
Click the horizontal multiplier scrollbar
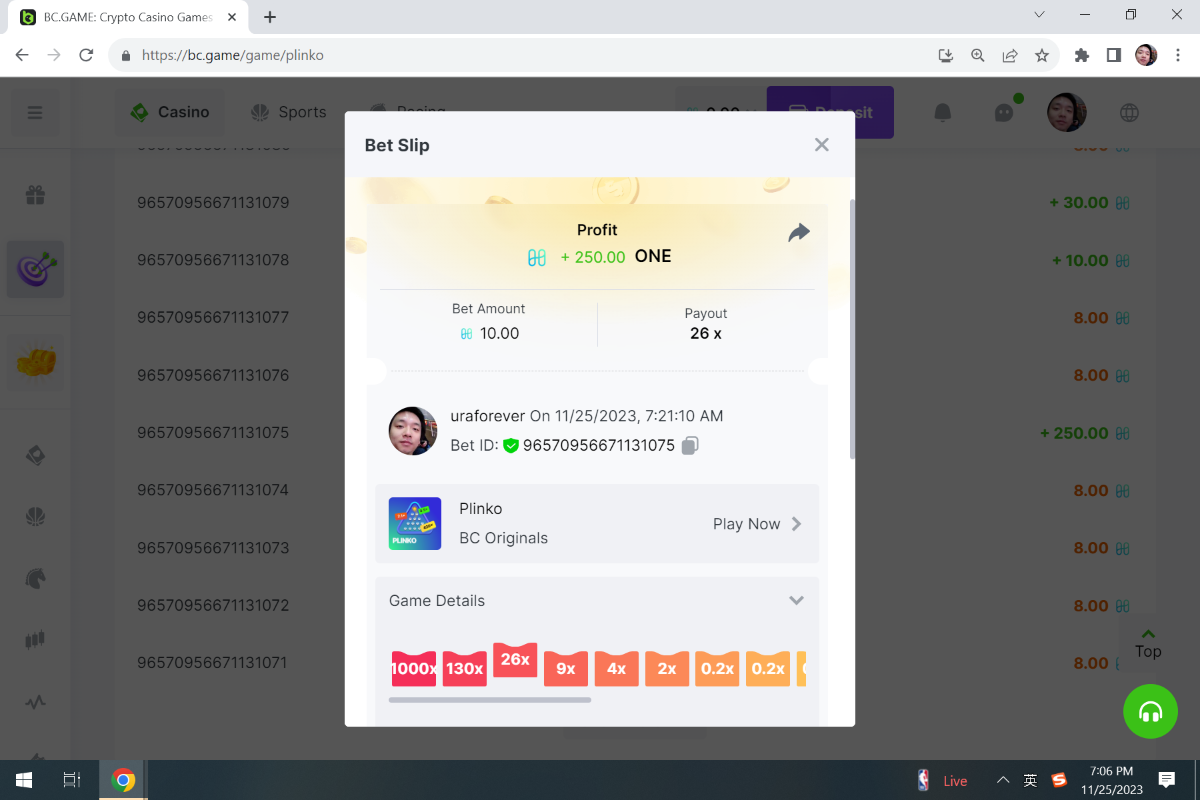pos(489,700)
